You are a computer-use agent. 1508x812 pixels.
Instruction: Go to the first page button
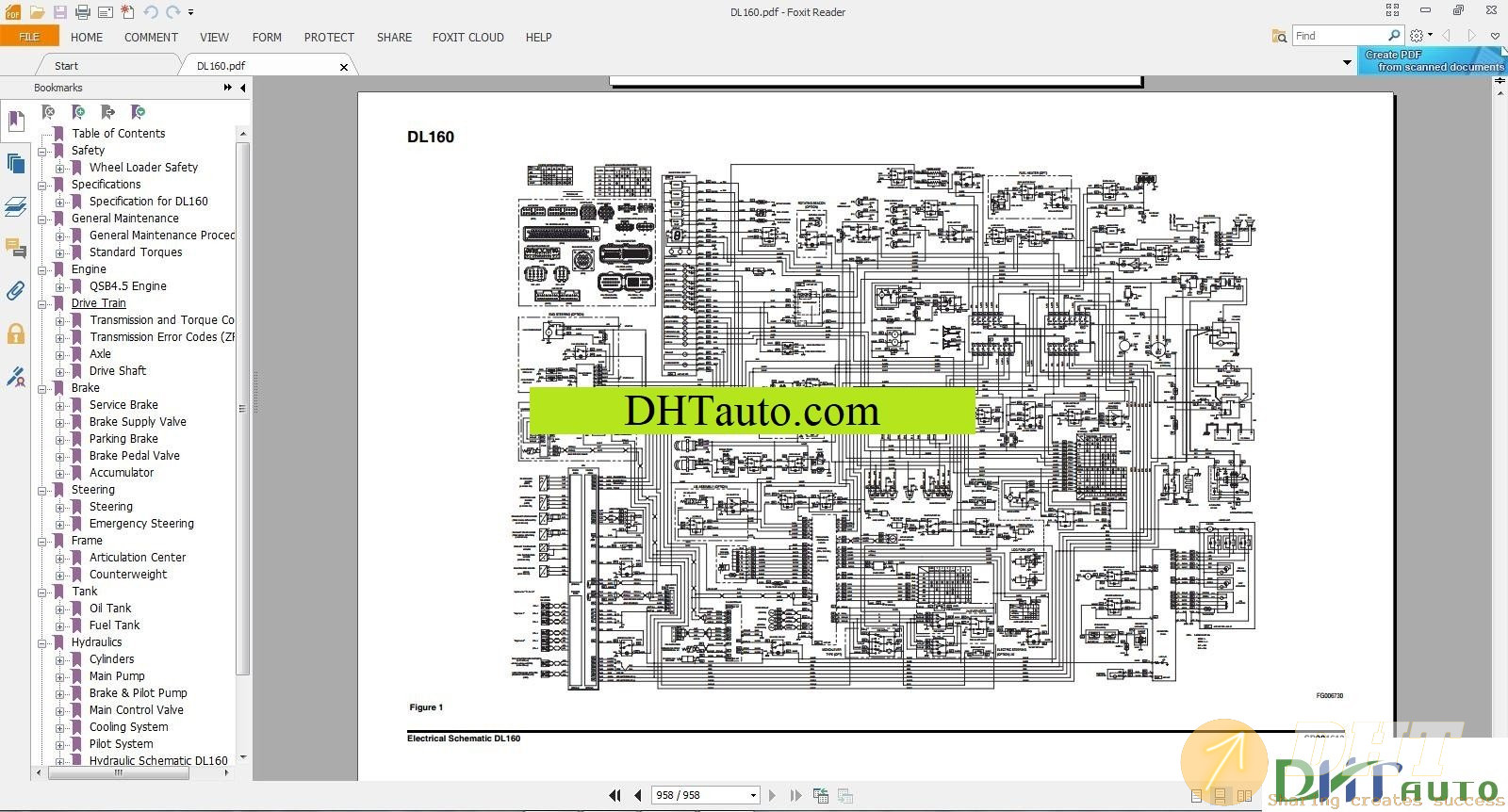pos(615,795)
